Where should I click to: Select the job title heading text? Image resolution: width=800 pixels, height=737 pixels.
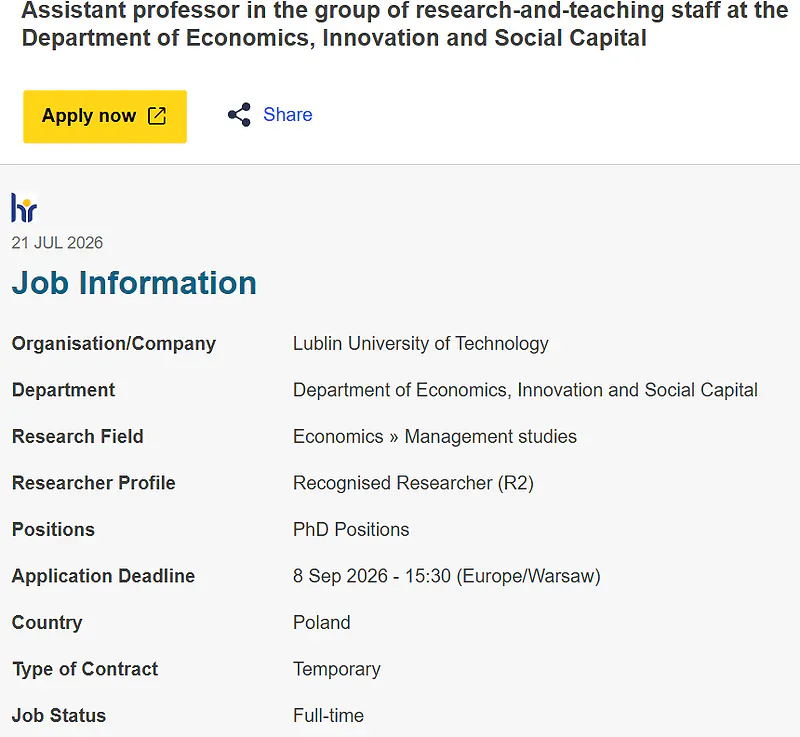(x=405, y=24)
